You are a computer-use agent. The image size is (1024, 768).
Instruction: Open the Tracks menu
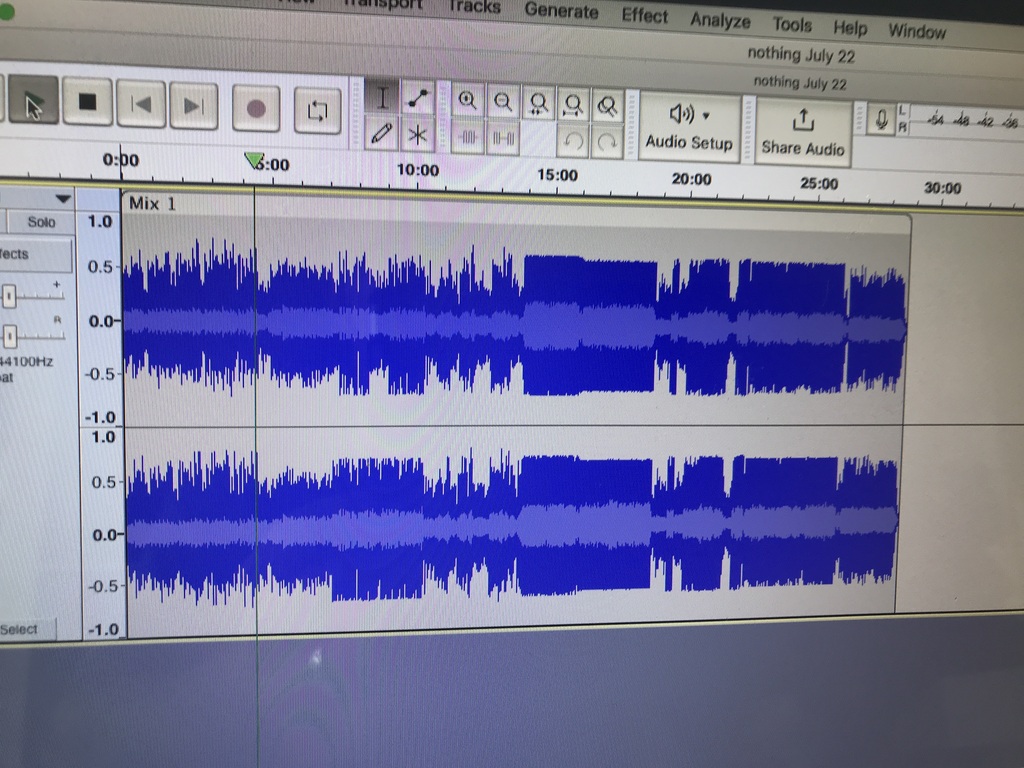tap(474, 7)
